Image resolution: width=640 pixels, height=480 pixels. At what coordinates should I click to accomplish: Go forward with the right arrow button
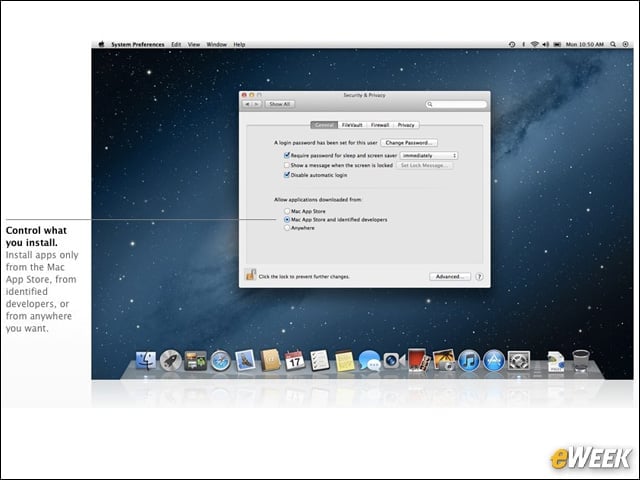point(257,104)
